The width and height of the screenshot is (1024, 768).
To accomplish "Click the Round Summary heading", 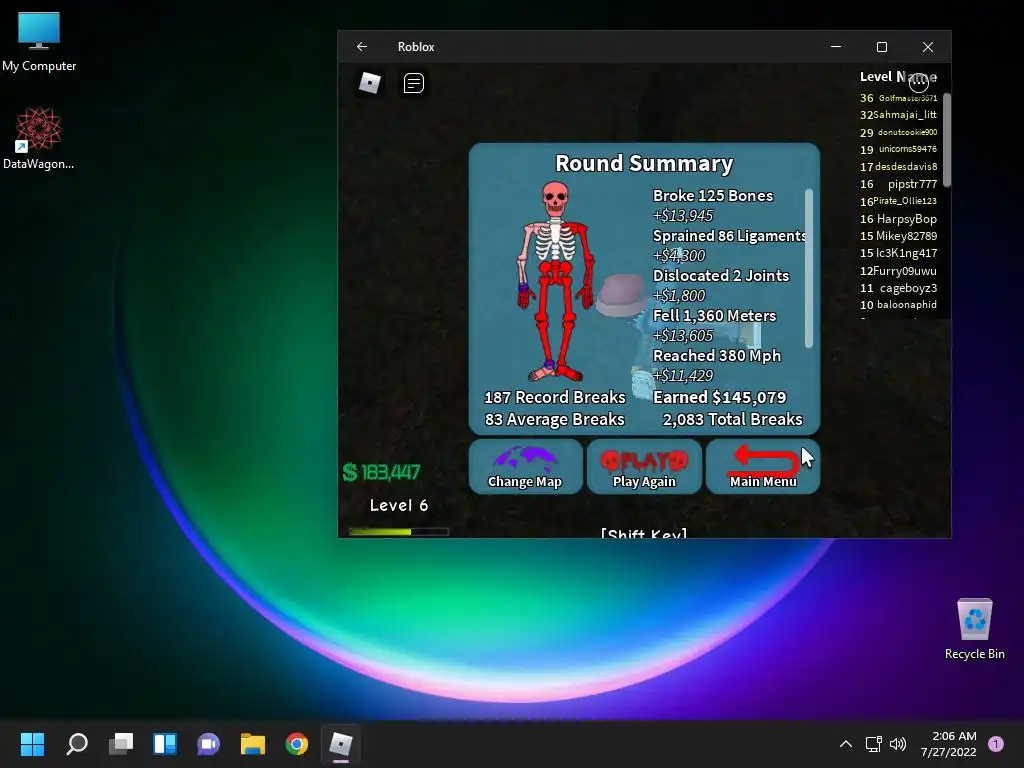I will pyautogui.click(x=644, y=163).
